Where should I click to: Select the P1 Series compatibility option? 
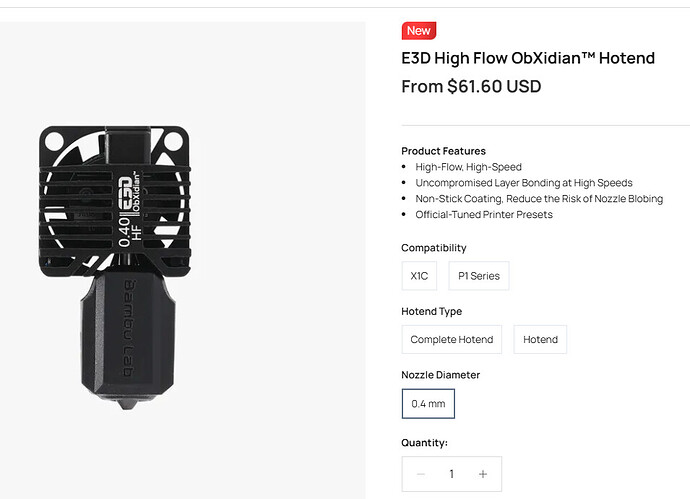(479, 276)
